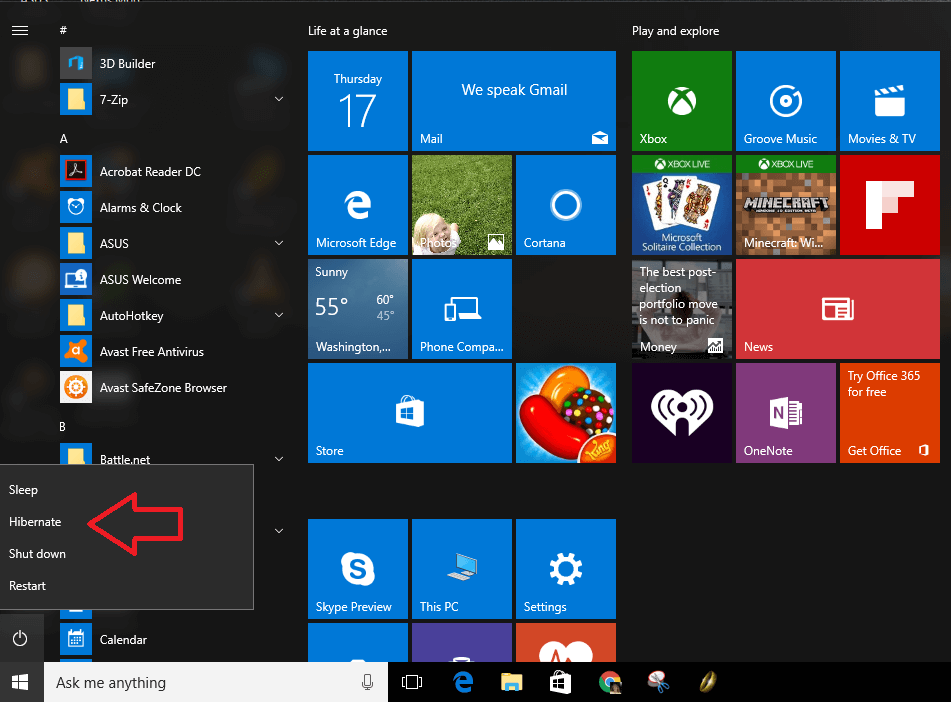Open Edge from the taskbar
The image size is (951, 702).
[x=463, y=682]
